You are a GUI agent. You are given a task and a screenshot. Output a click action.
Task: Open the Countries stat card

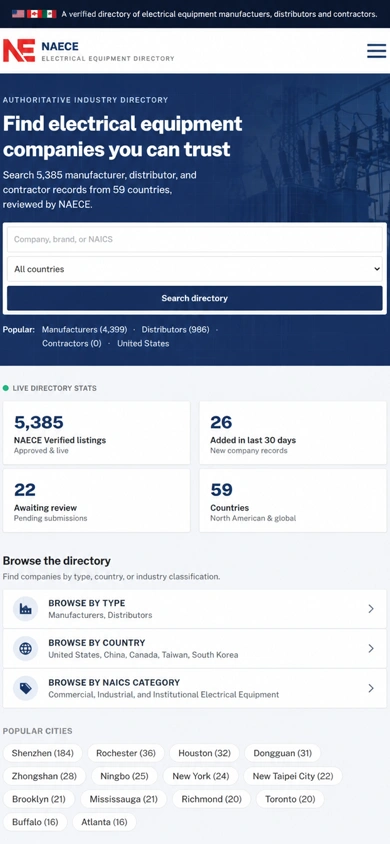click(293, 501)
